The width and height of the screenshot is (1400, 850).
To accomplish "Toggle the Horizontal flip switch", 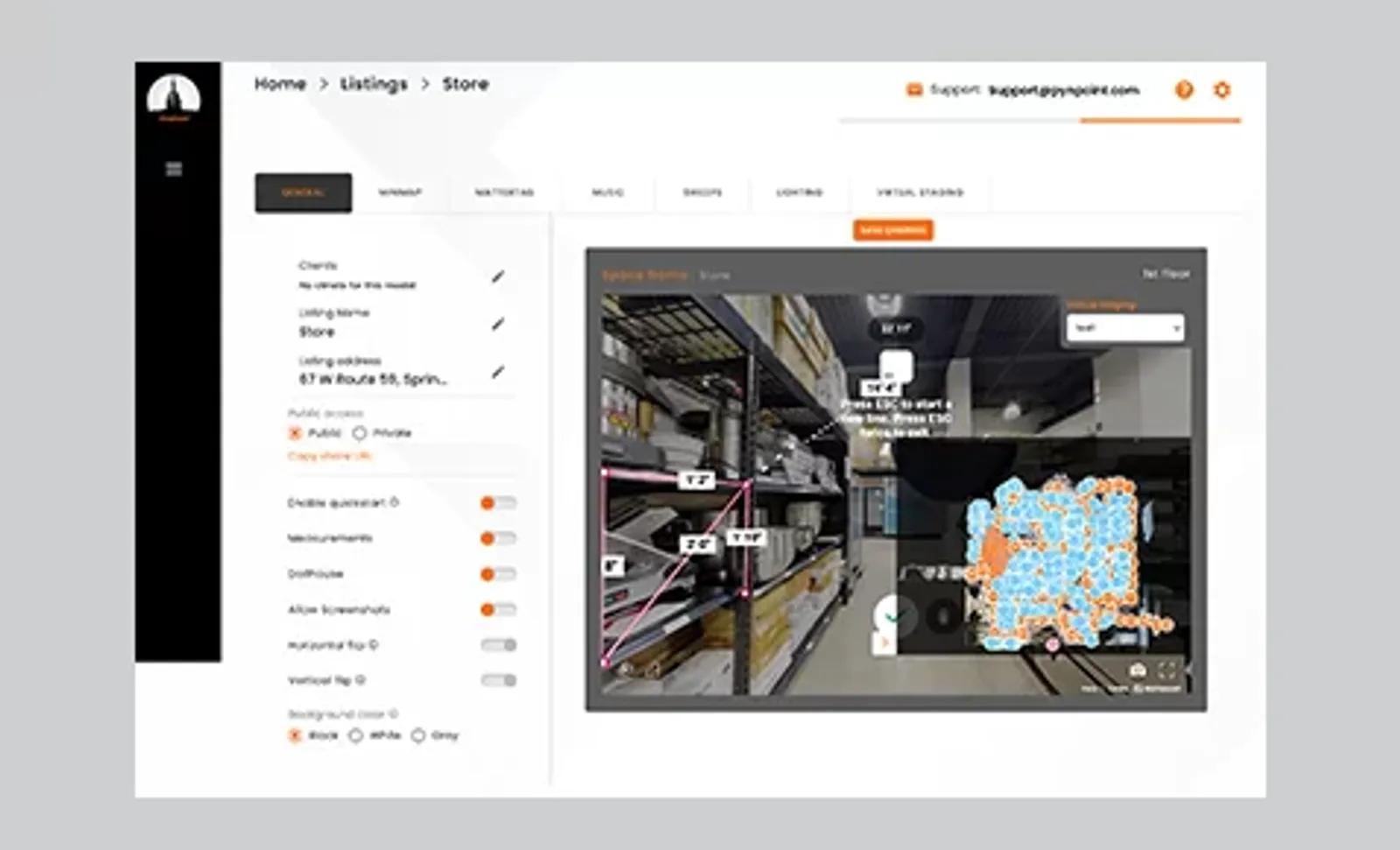I will click(499, 645).
